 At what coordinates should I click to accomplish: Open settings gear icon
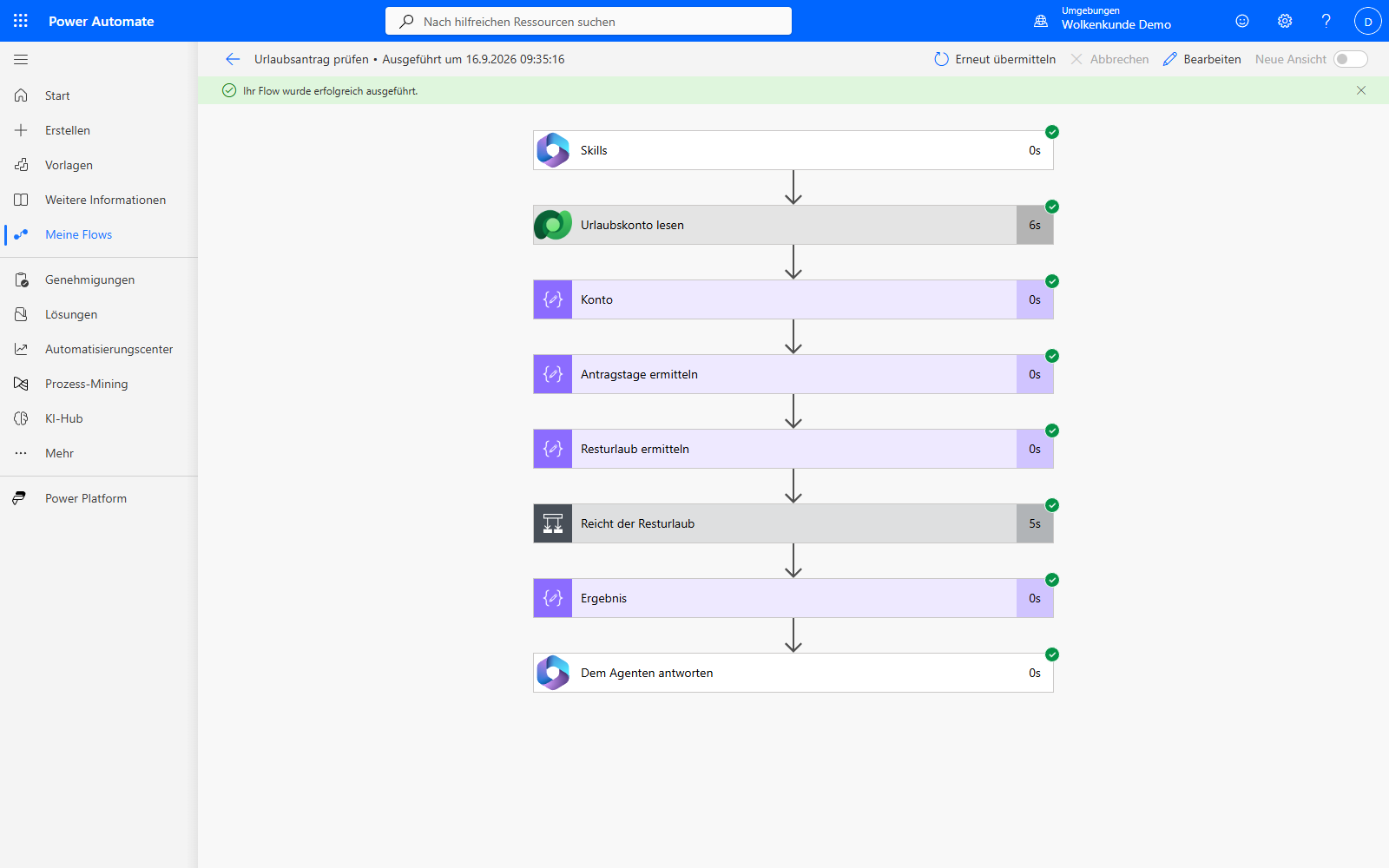tap(1285, 21)
